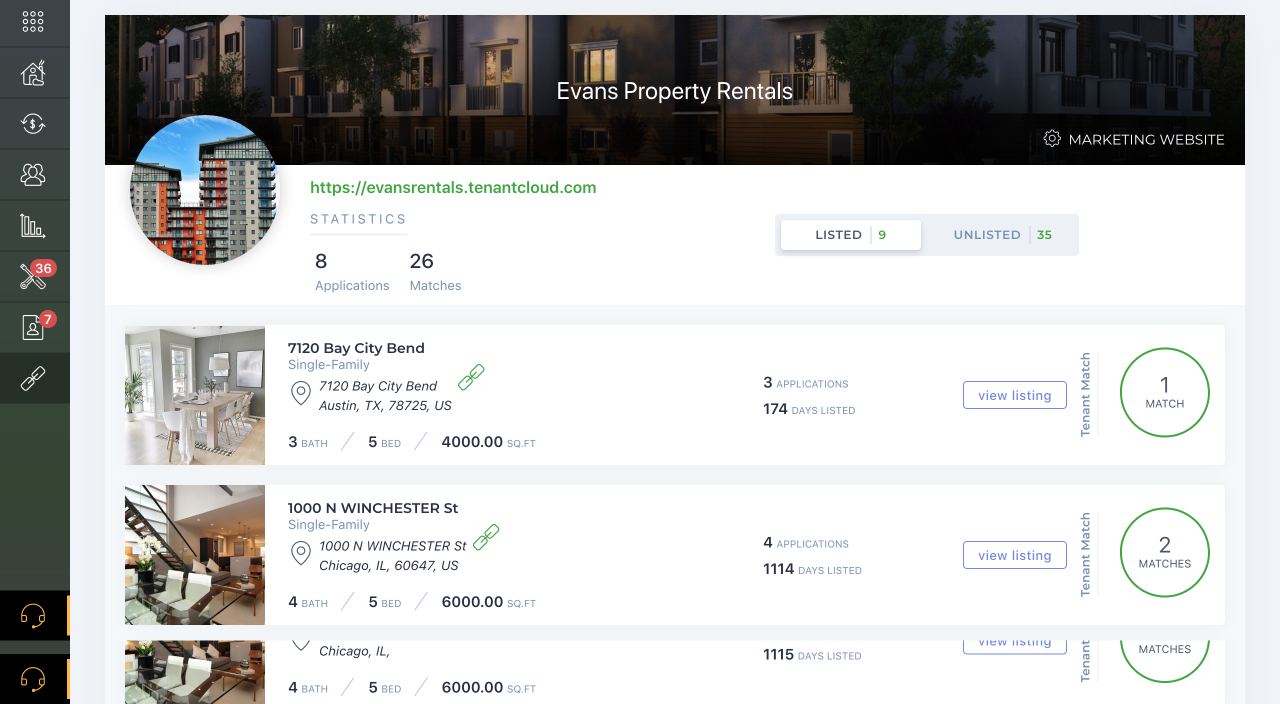Copy listing link beside 7120 Bay City Bend
This screenshot has height=704, width=1280.
[470, 376]
